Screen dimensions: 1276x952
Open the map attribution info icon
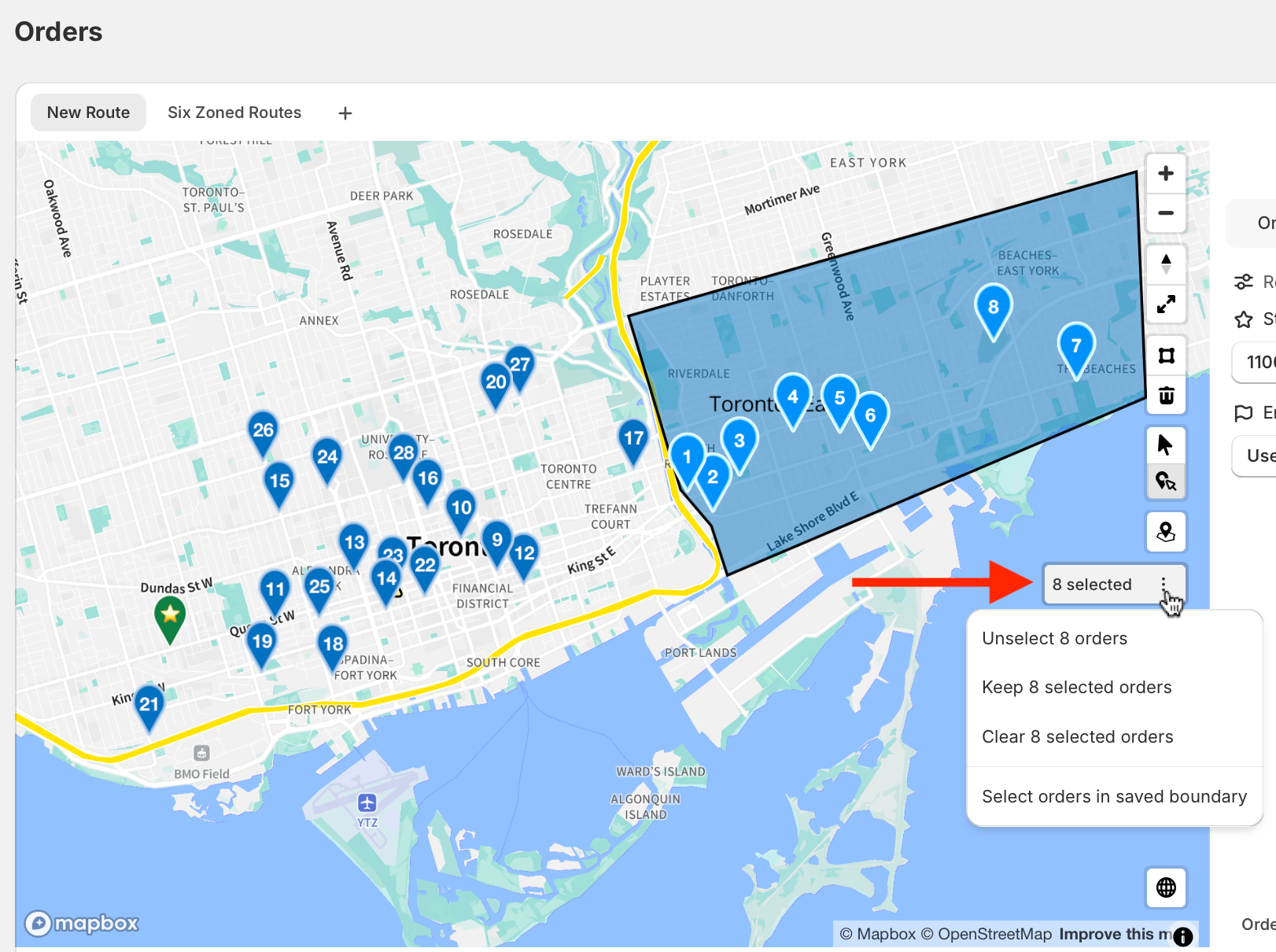pyautogui.click(x=1182, y=935)
